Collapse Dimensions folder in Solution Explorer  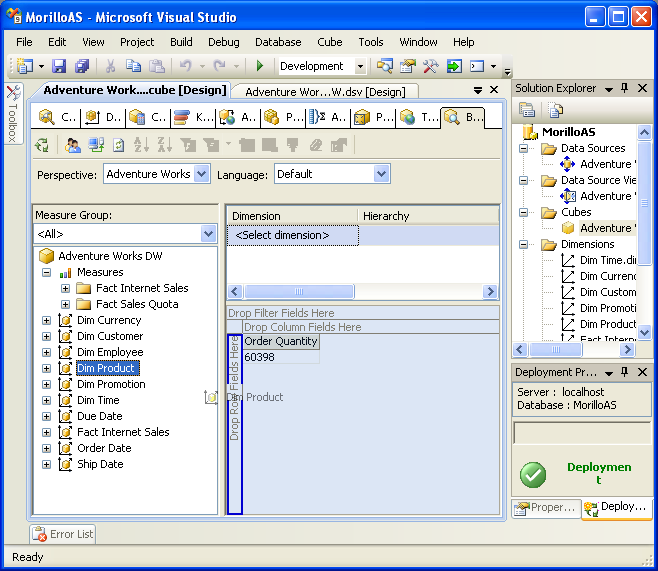click(x=523, y=244)
